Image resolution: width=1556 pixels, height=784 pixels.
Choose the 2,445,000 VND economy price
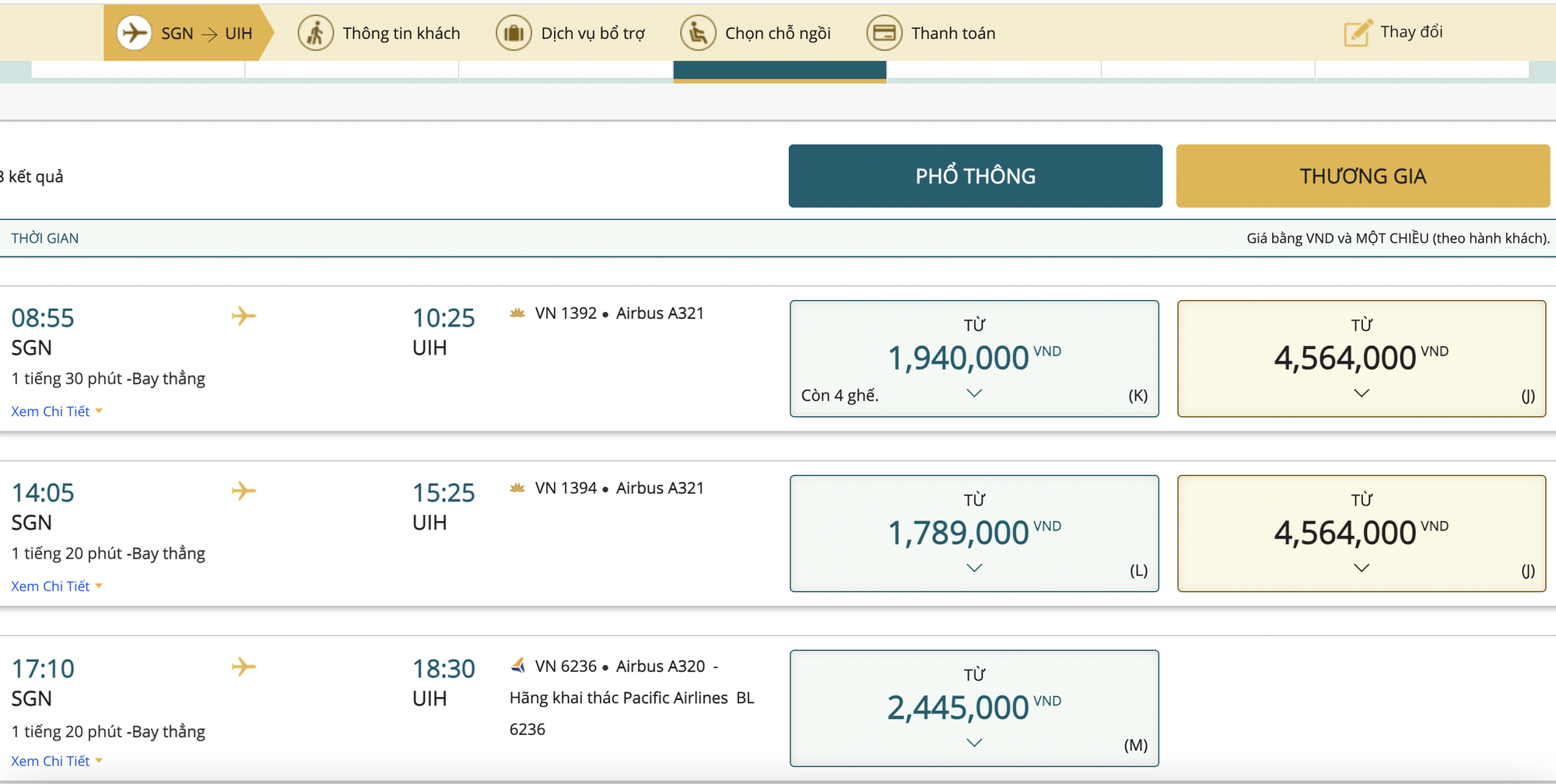click(x=974, y=709)
